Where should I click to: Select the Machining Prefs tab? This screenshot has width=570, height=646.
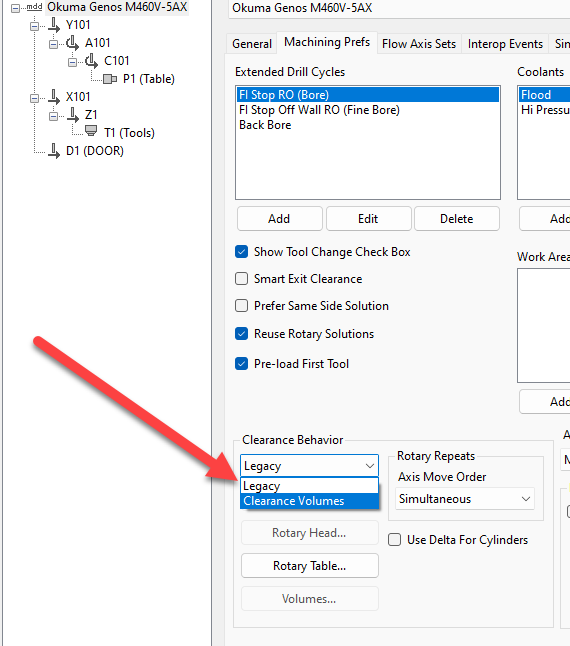[327, 42]
